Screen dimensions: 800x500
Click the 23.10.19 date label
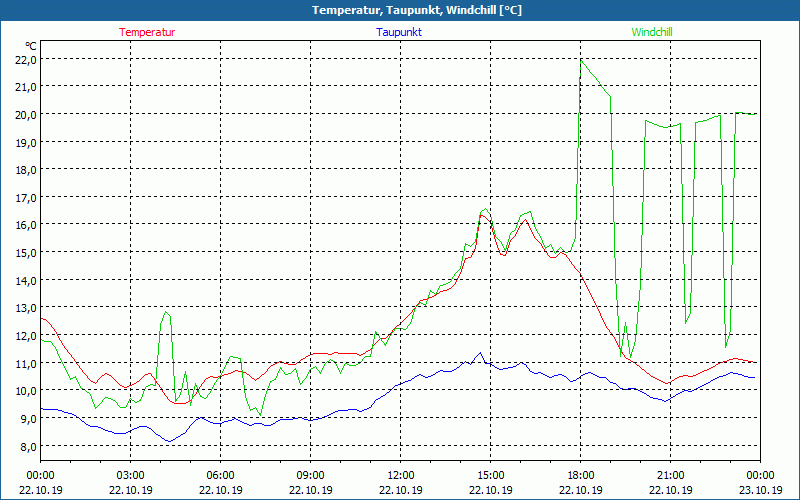[760, 490]
